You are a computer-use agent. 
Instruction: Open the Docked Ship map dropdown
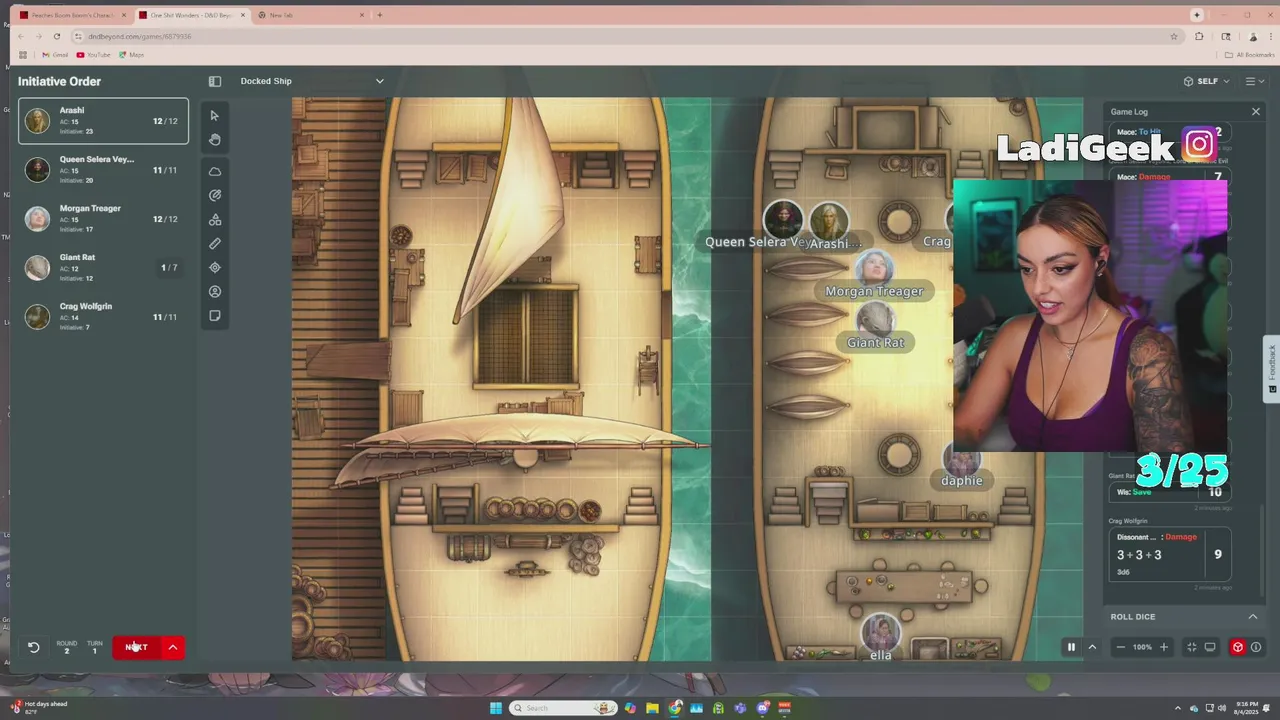(311, 81)
